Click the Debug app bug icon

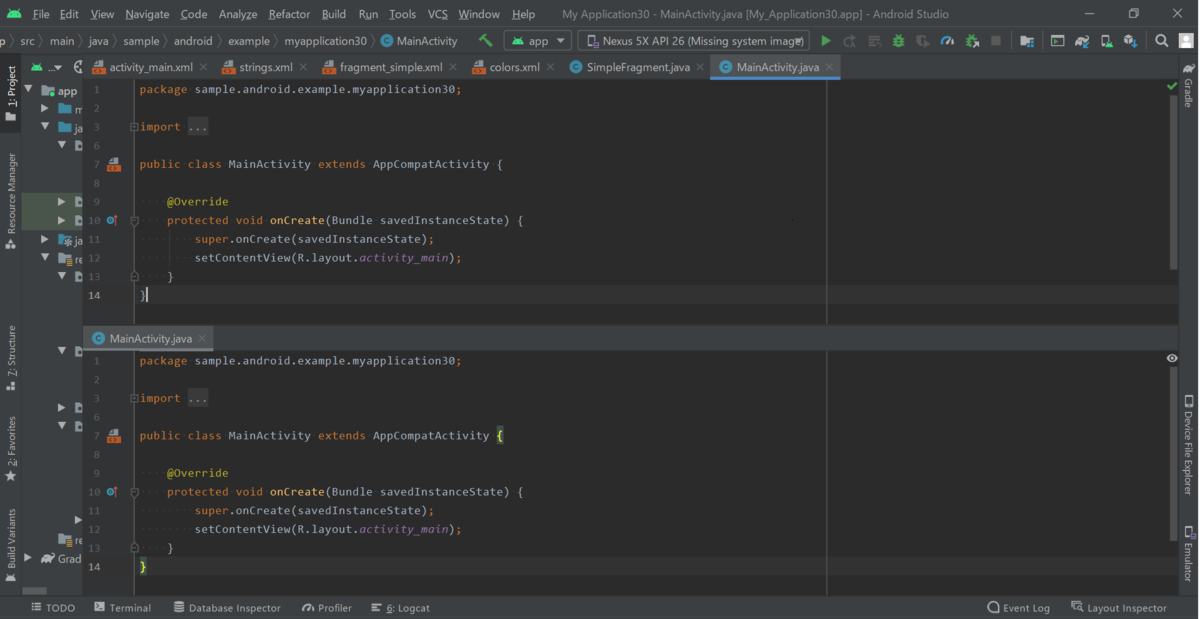[898, 41]
